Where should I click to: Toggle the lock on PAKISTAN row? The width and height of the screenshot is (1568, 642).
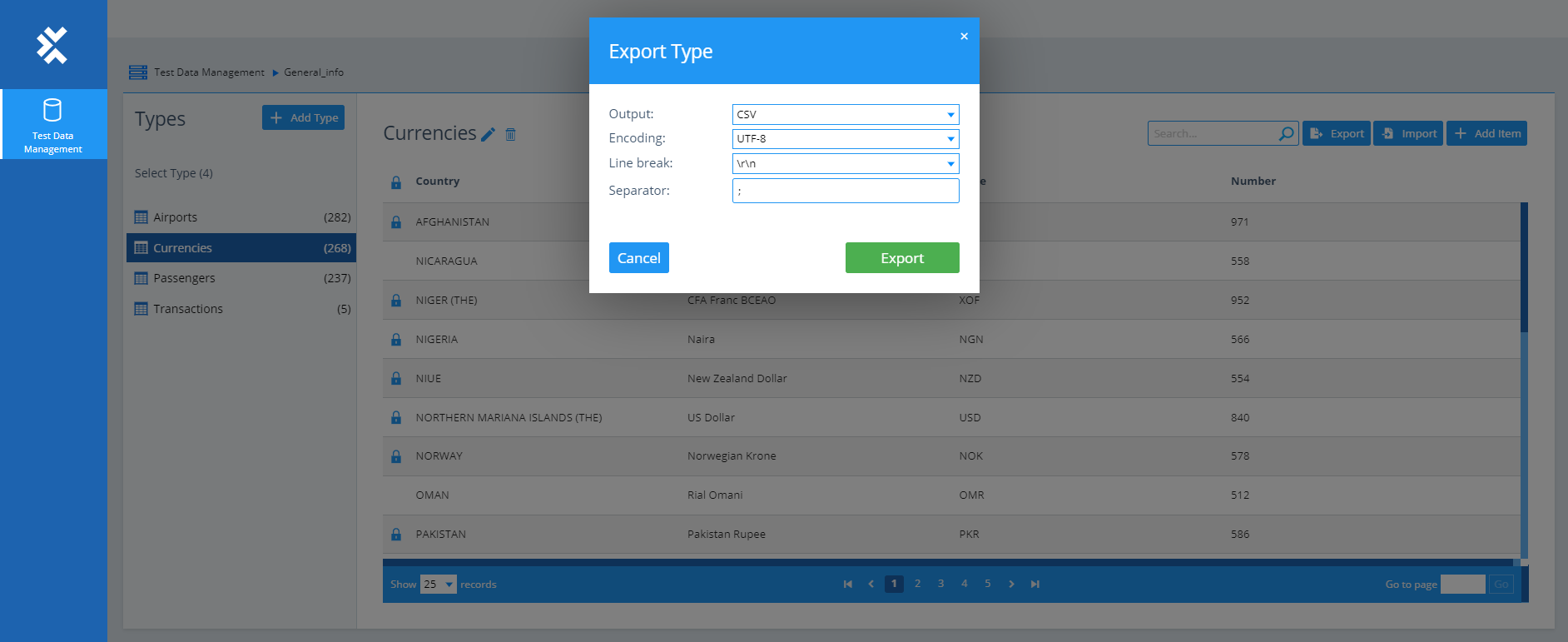(x=396, y=535)
